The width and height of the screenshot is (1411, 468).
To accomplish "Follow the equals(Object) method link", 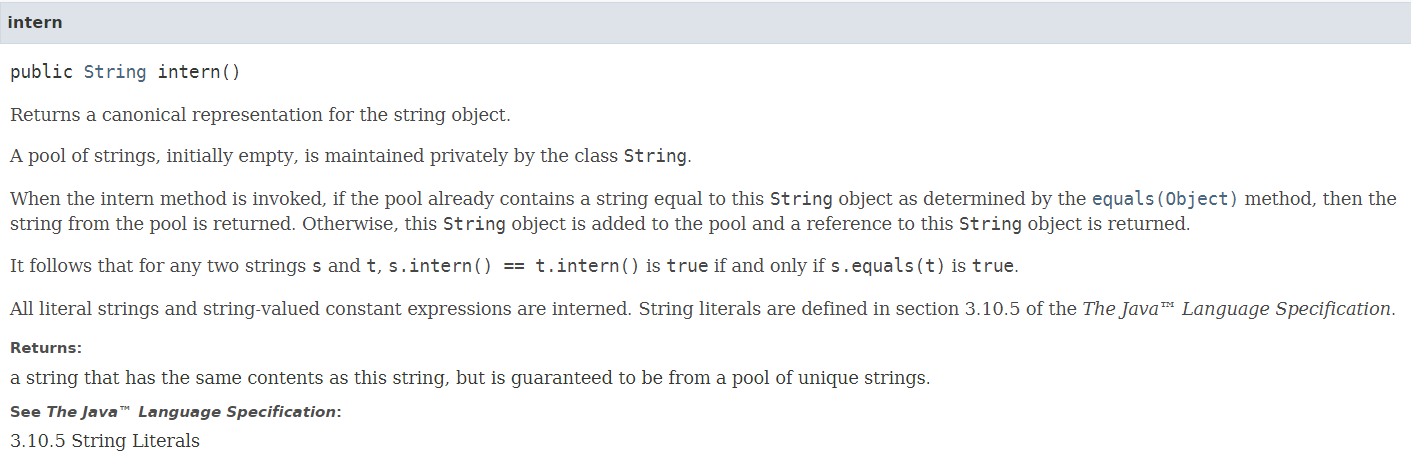I will (x=1165, y=198).
